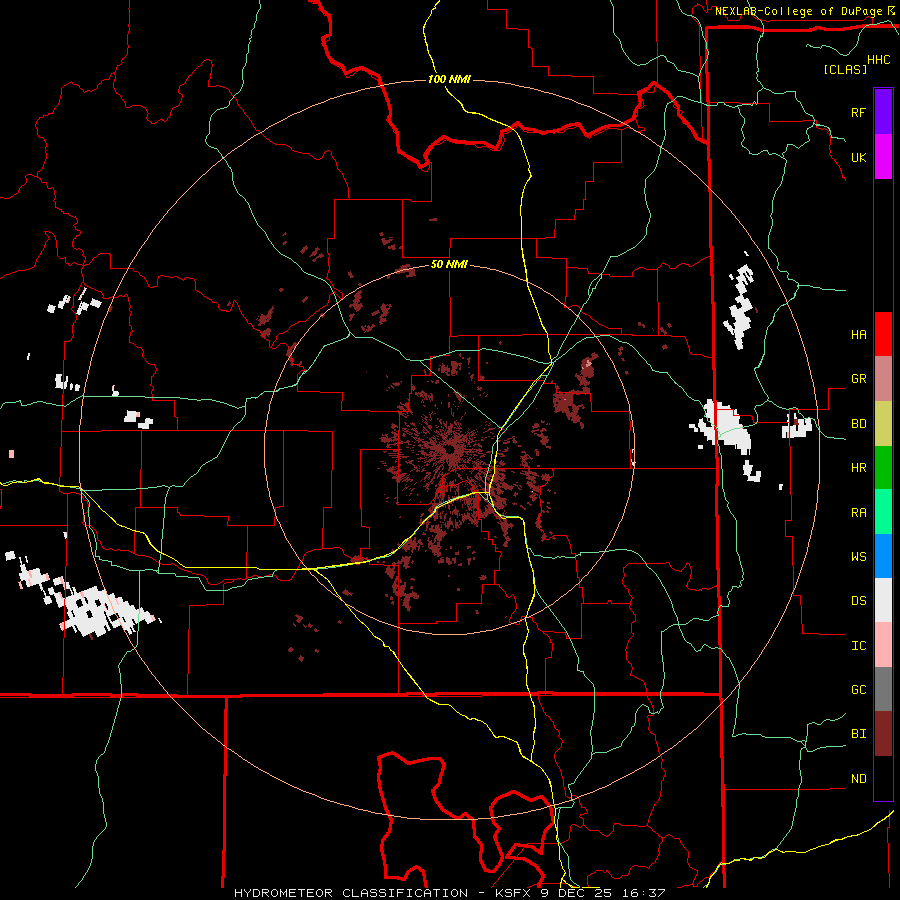This screenshot has width=900, height=900.
Task: Click the UK legend label
Action: pos(858,157)
